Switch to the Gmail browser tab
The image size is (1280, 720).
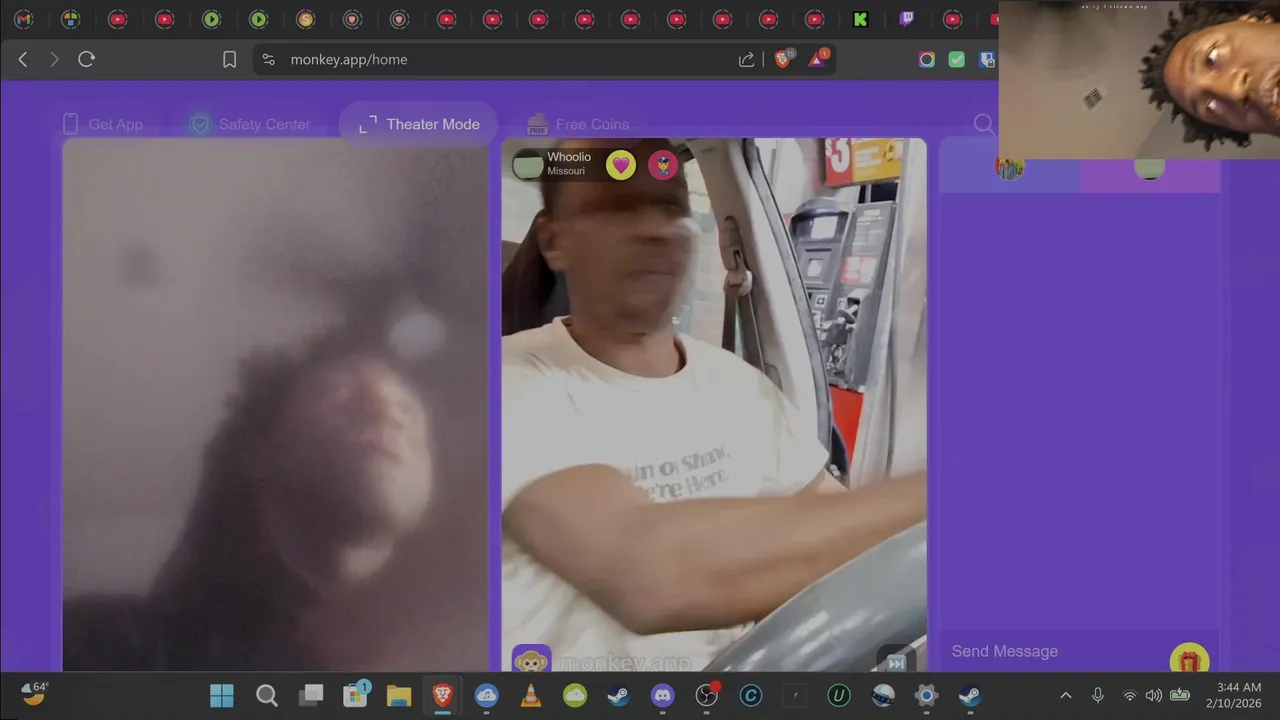[24, 19]
